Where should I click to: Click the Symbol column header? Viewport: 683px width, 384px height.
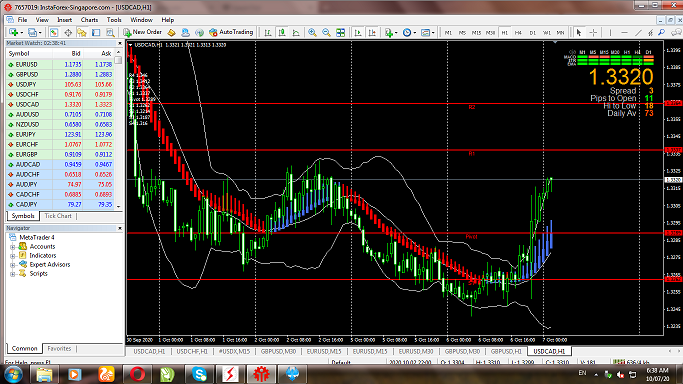pos(29,54)
